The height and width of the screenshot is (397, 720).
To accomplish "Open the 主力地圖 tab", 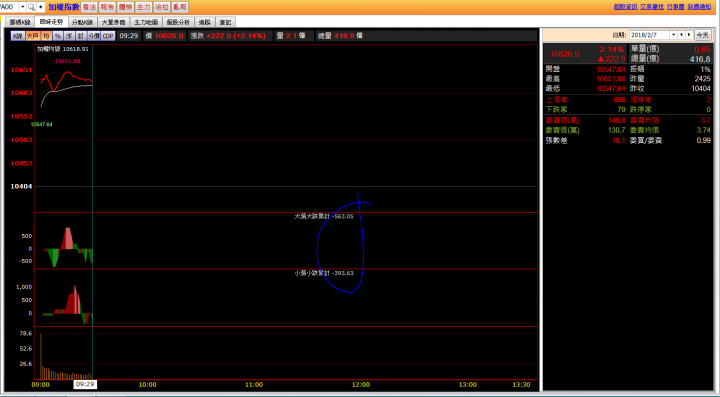I will [x=146, y=22].
